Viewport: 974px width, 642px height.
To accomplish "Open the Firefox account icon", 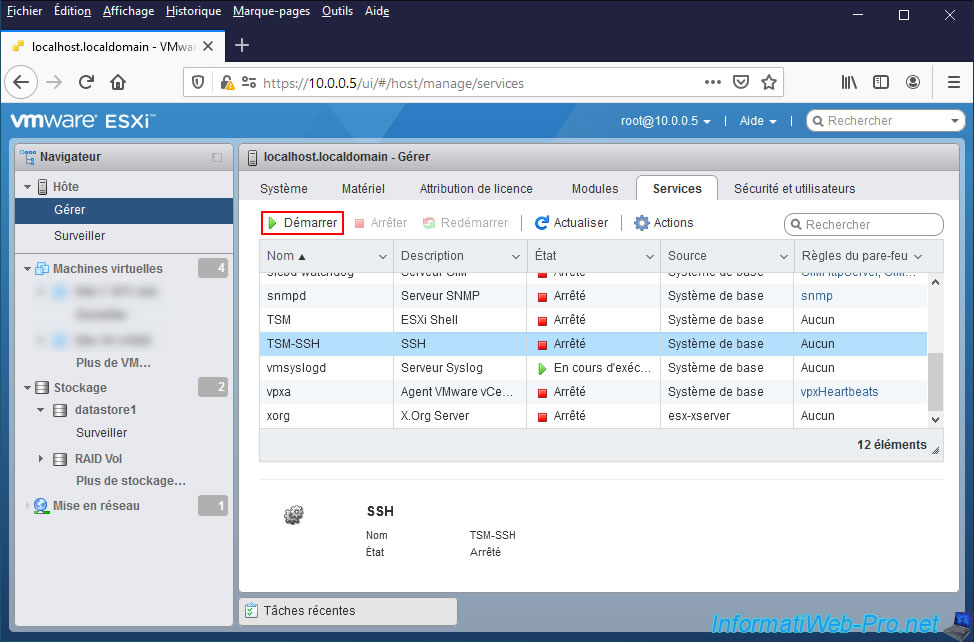I will click(x=913, y=82).
